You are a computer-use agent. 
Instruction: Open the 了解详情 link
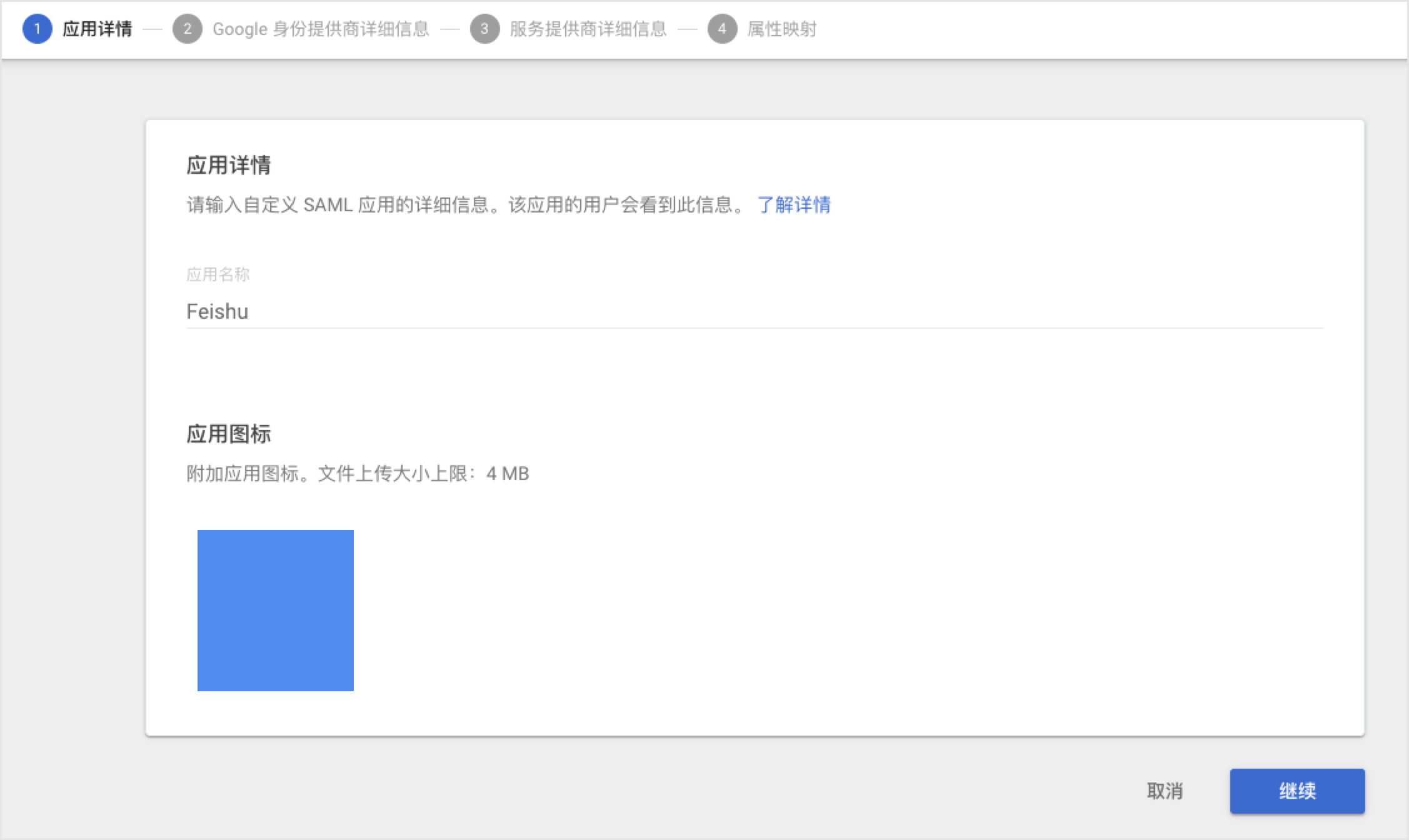click(794, 204)
